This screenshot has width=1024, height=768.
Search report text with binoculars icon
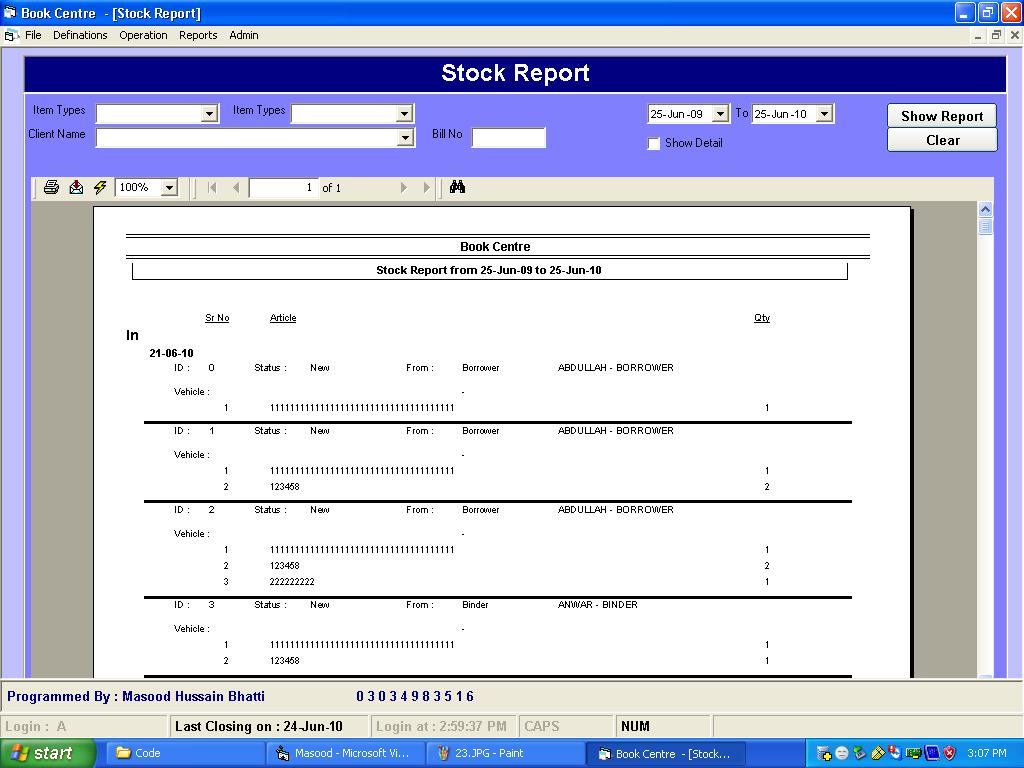[457, 187]
